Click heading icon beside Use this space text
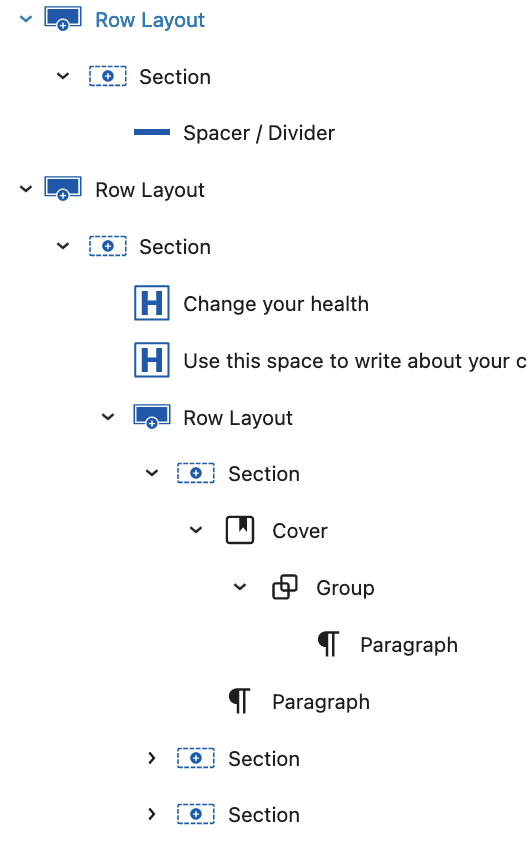Image resolution: width=532 pixels, height=848 pixels. tap(152, 360)
